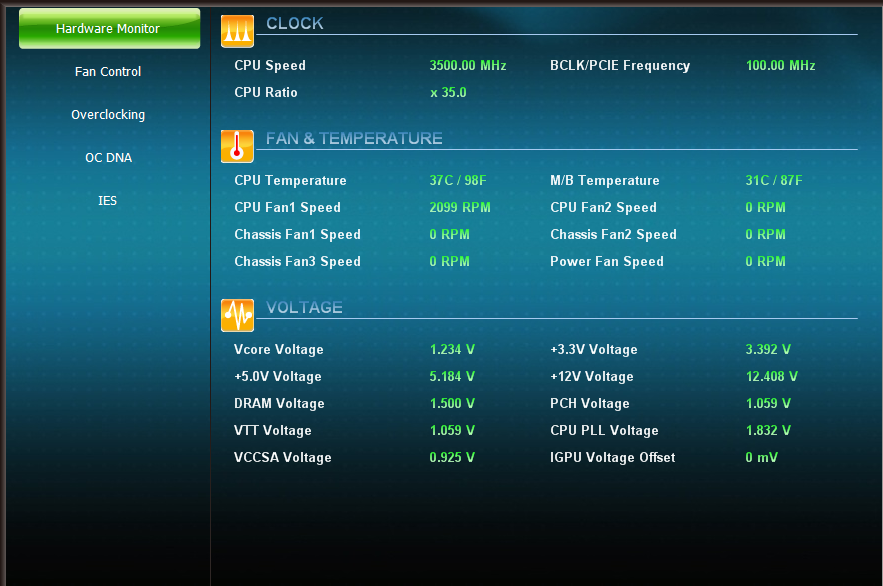883x586 pixels.
Task: Click the PCH Voltage 1.059 V value
Action: [768, 403]
